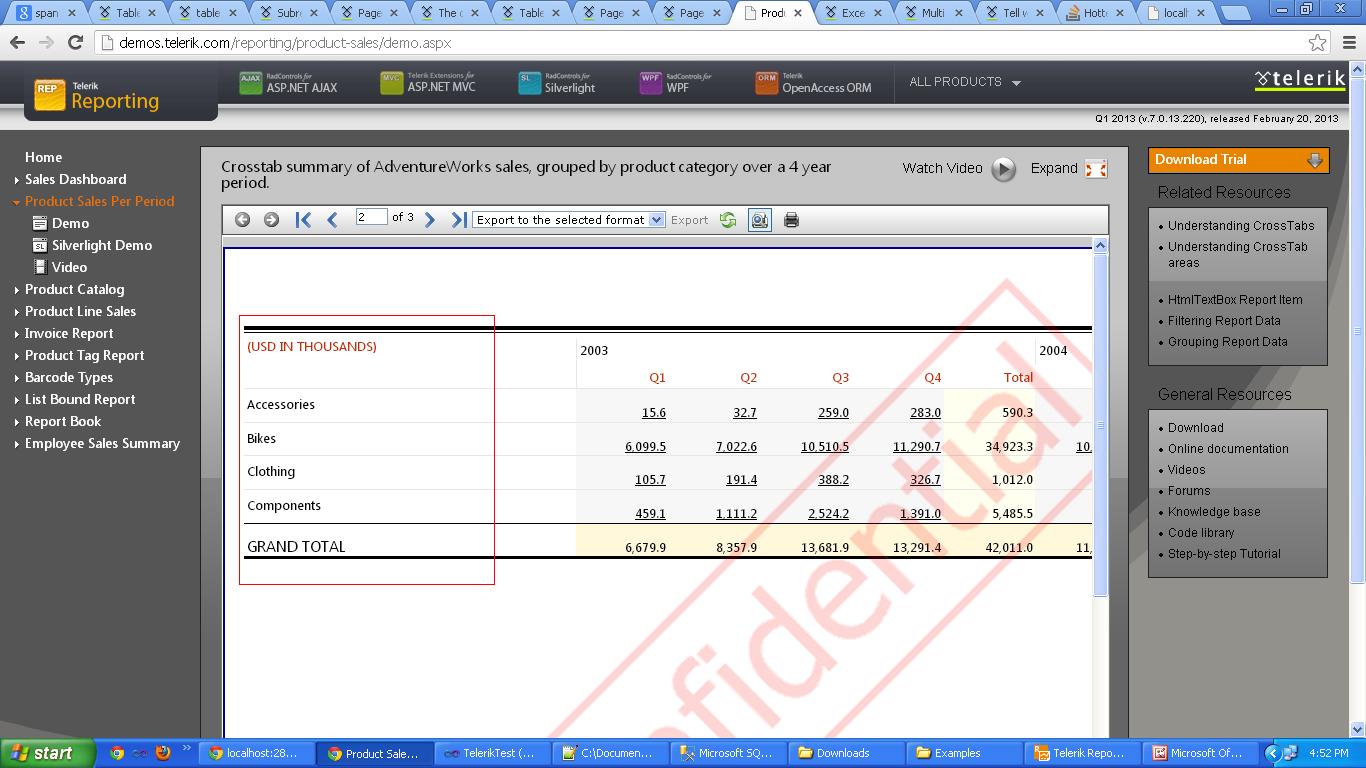Click Bikes Q2 value 7,022.6
The height and width of the screenshot is (768, 1366).
736,447
